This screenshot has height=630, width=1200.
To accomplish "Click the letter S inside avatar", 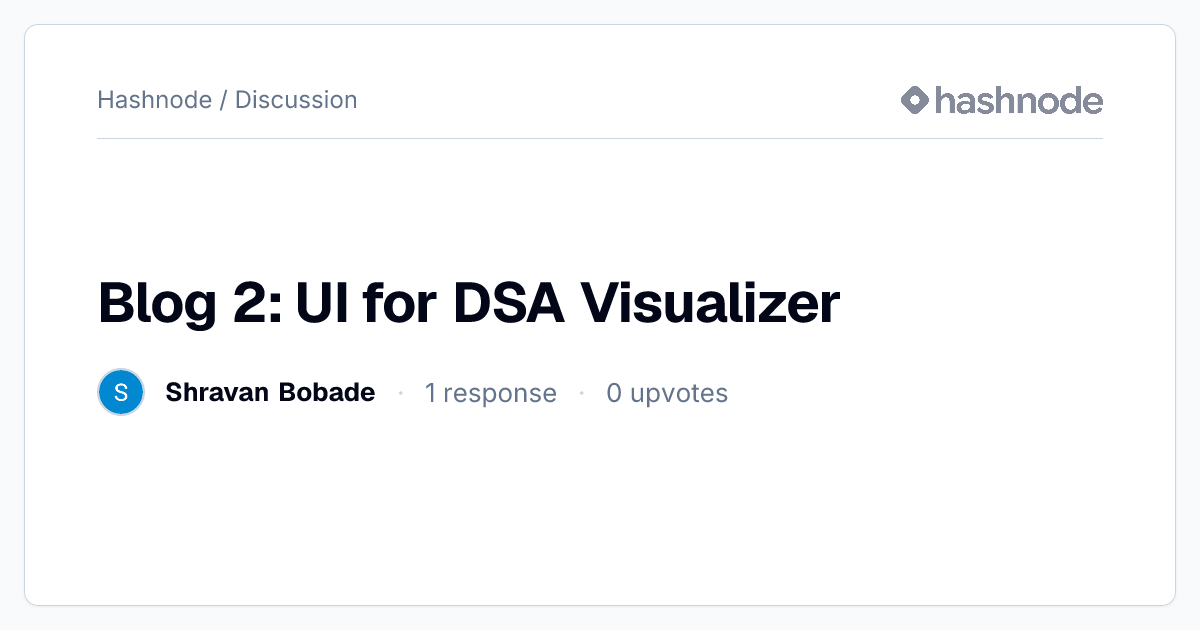I will coord(121,392).
